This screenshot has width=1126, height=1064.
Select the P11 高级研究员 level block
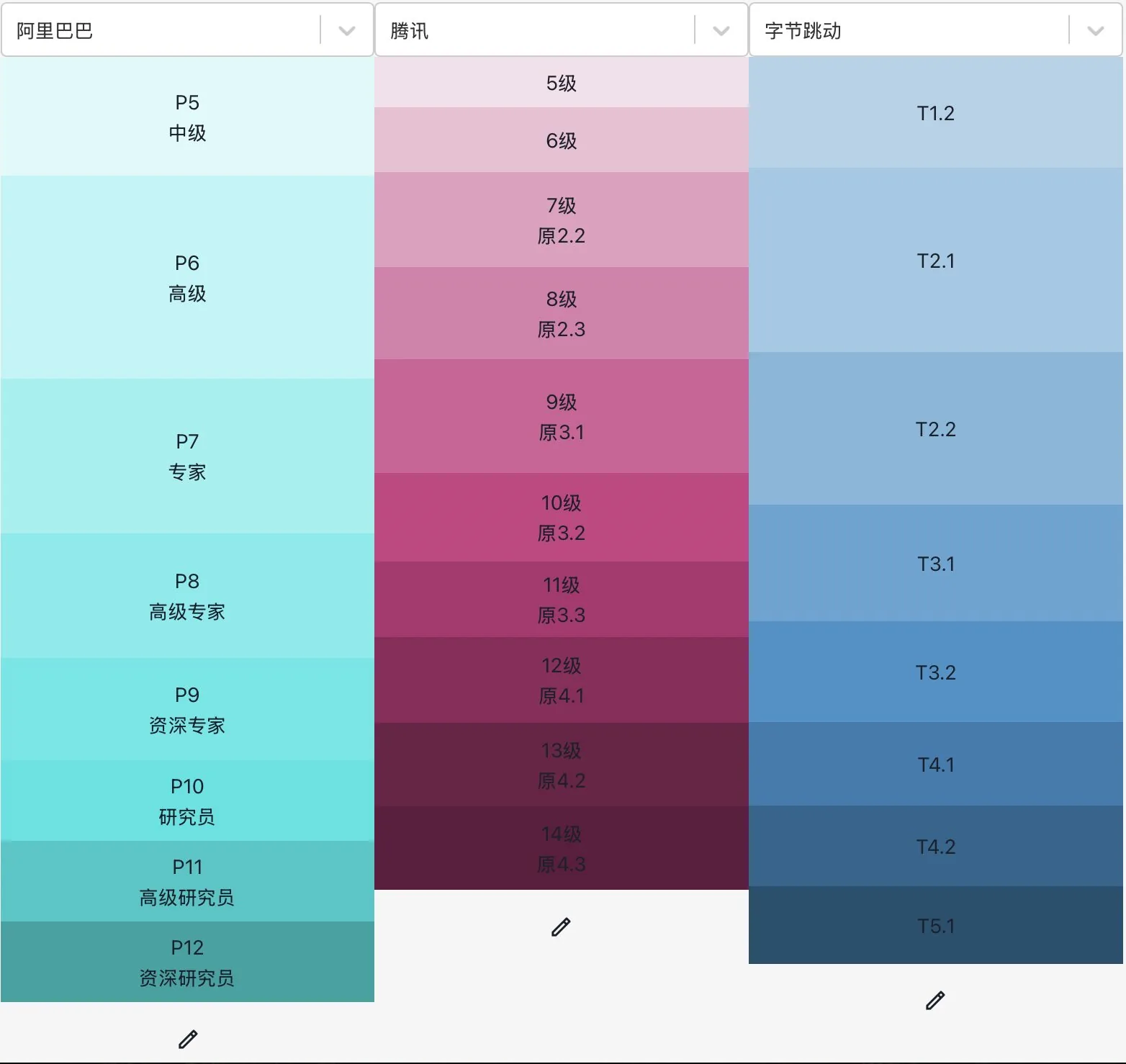coord(187,881)
